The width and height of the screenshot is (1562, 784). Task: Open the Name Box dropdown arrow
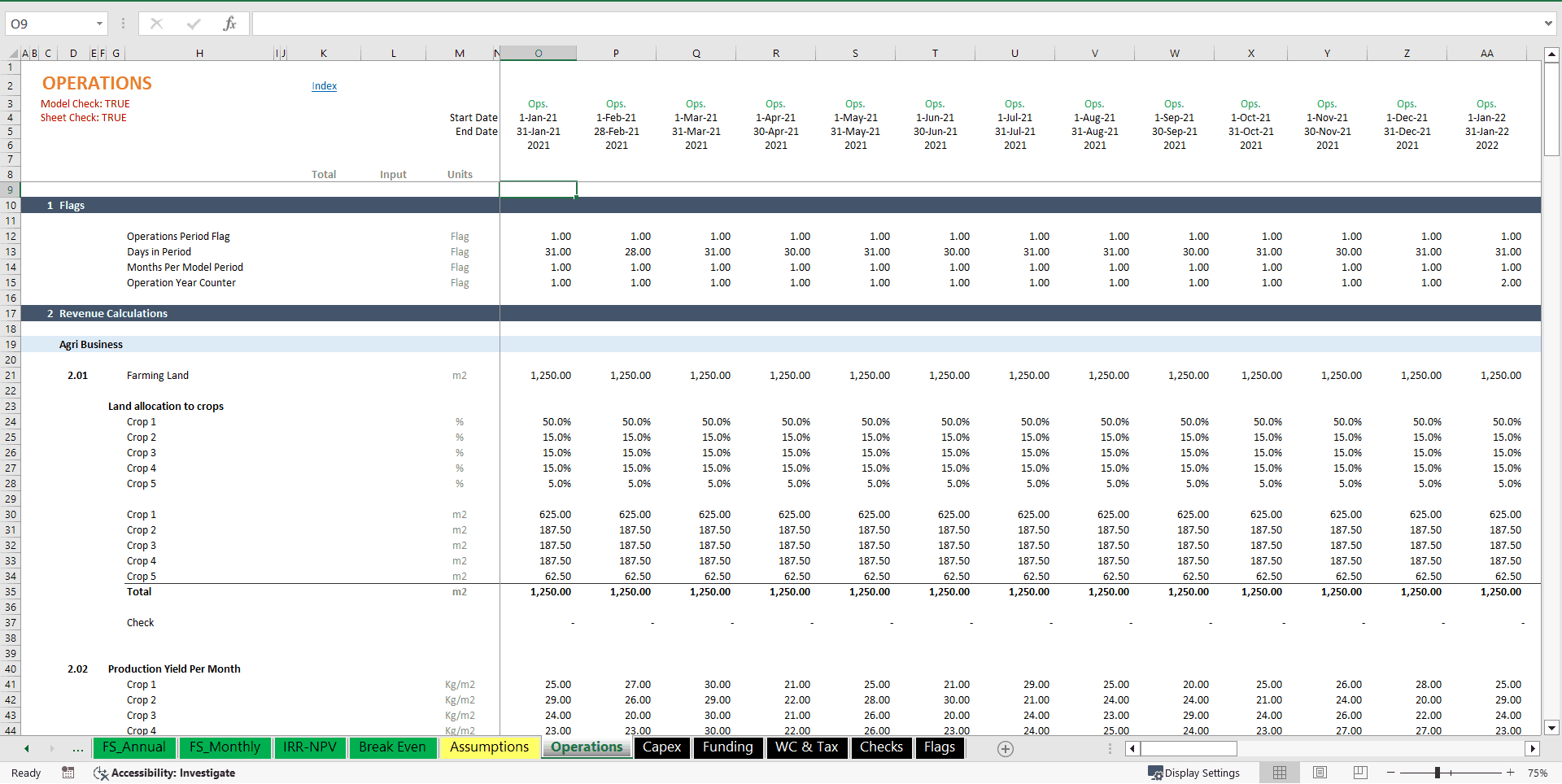click(99, 24)
